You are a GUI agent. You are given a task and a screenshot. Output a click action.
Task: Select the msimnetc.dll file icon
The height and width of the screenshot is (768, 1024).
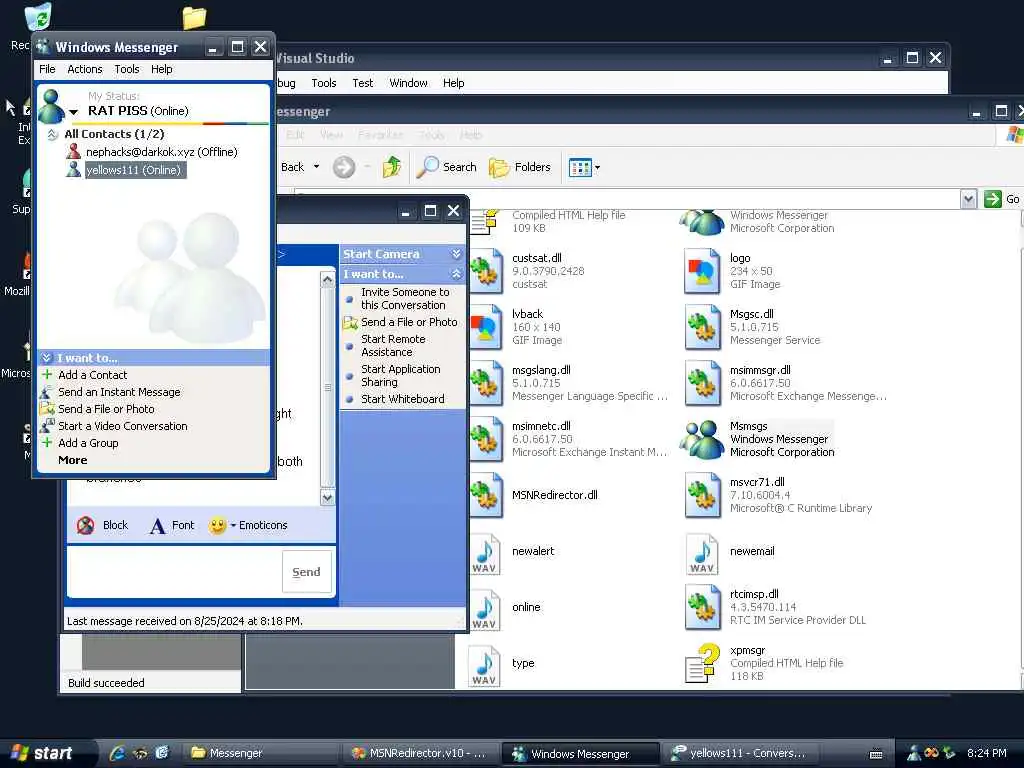(486, 440)
